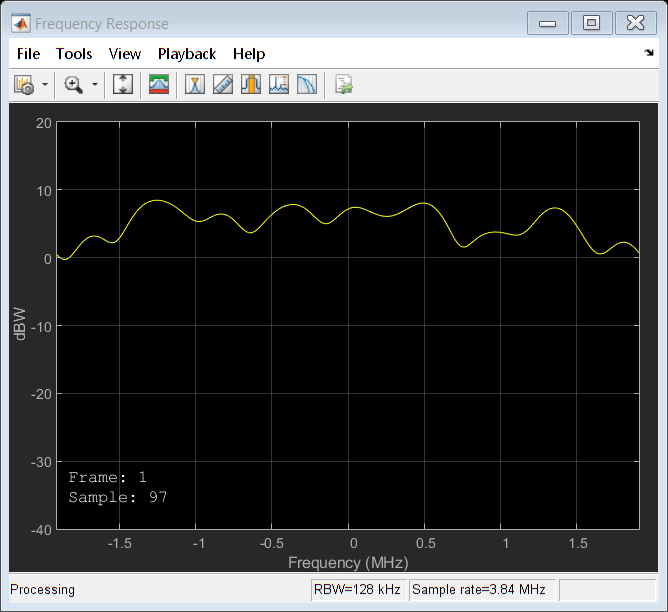The width and height of the screenshot is (668, 612).
Task: Click the dBW axis label
Action: [x=20, y=324]
